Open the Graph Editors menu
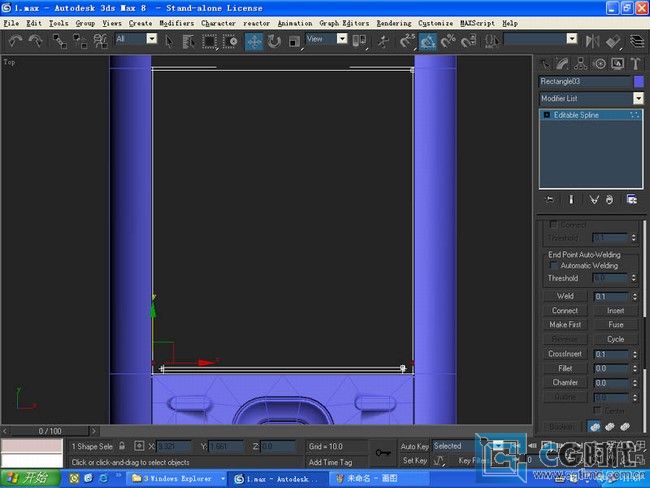 [344, 23]
